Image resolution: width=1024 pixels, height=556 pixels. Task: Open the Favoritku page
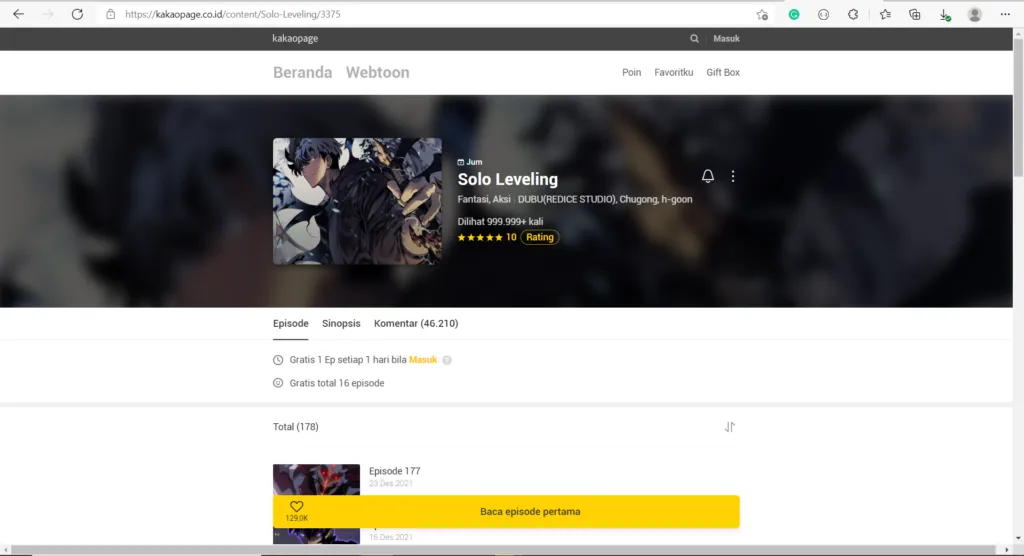pos(674,73)
